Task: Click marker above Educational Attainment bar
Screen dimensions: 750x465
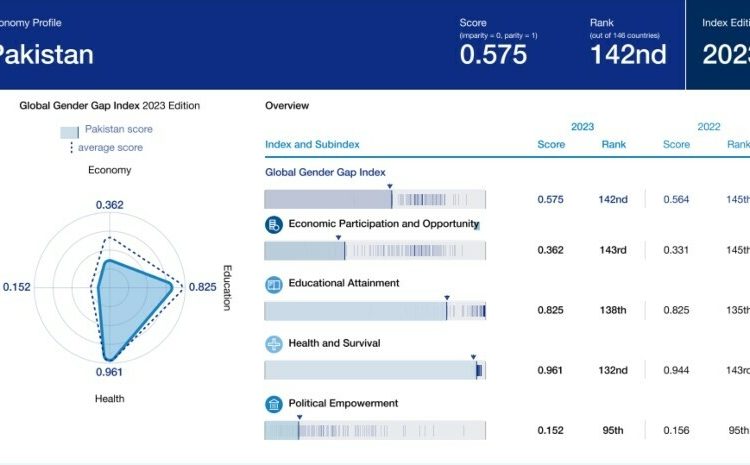Action: pos(447,298)
